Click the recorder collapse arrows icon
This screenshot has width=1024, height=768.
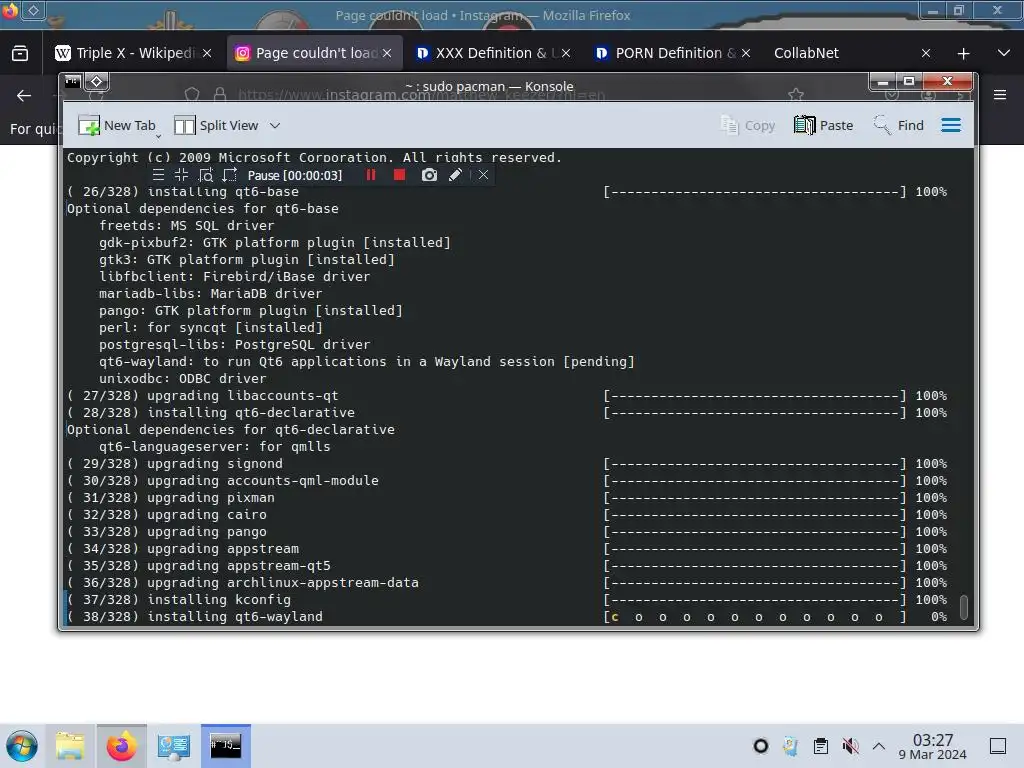click(182, 175)
